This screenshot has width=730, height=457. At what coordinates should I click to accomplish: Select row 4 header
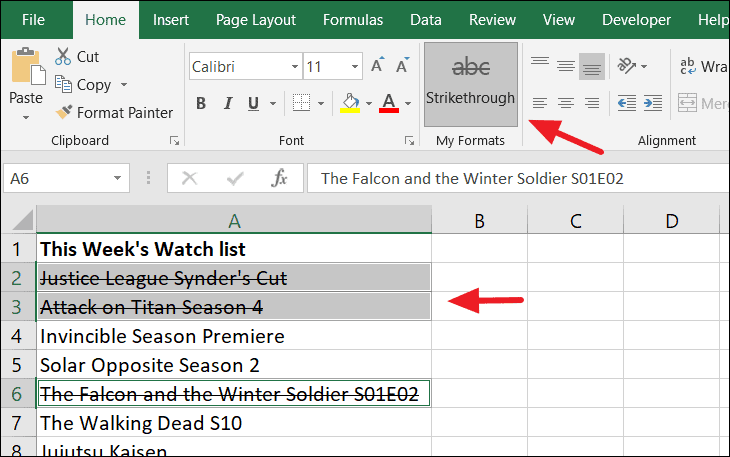click(17, 336)
